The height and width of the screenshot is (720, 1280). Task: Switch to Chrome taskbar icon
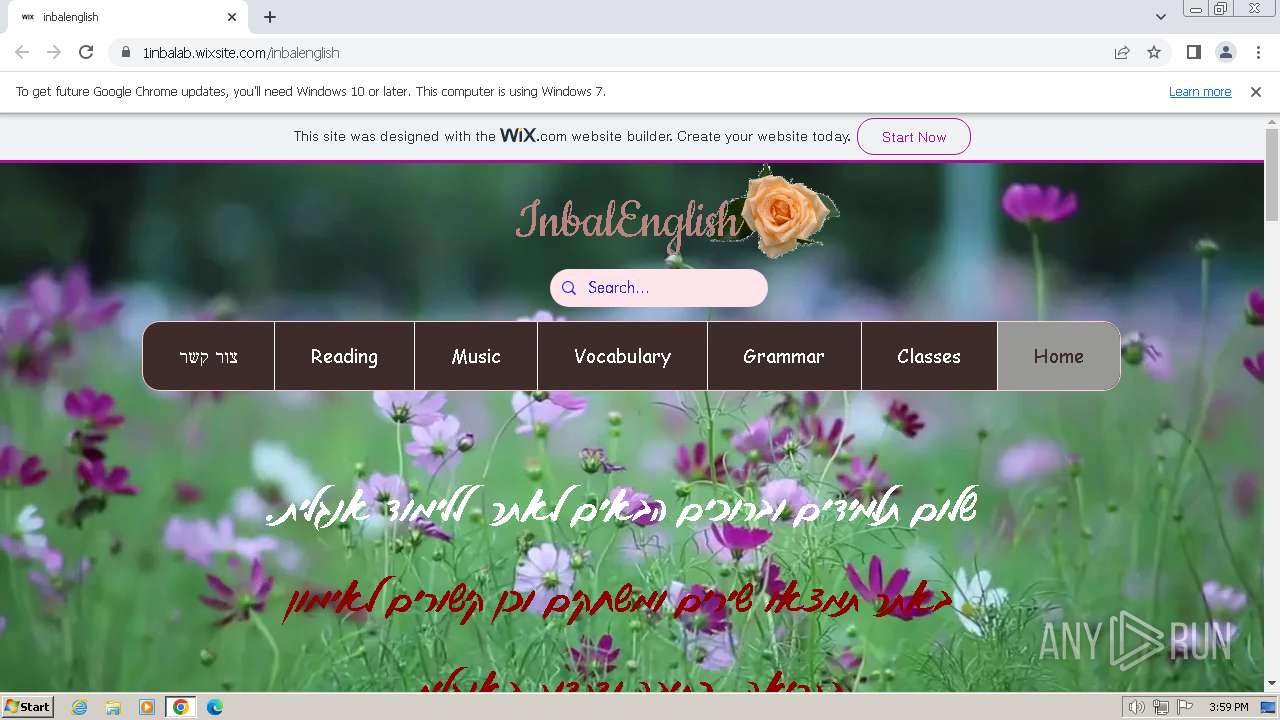[x=181, y=707]
